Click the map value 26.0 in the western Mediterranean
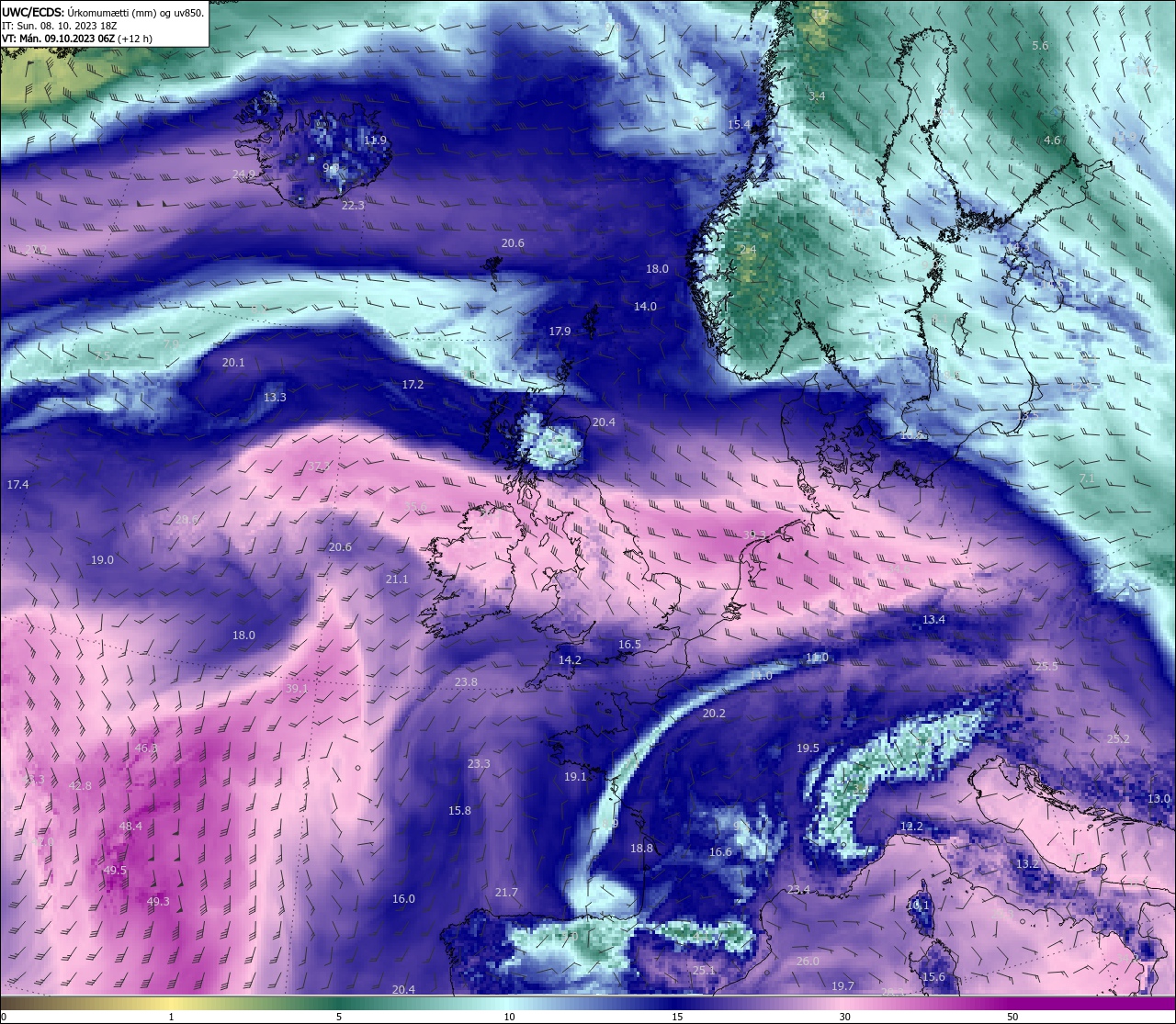This screenshot has height=1024, width=1176. point(808,962)
